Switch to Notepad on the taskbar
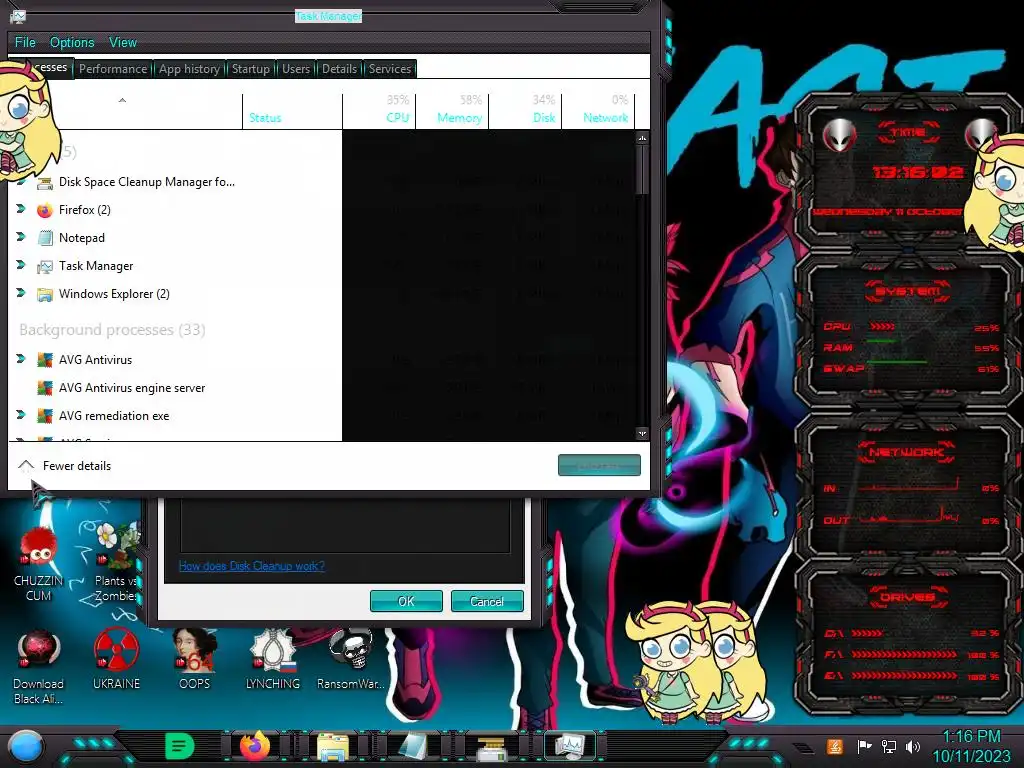The width and height of the screenshot is (1024, 768). [x=411, y=746]
